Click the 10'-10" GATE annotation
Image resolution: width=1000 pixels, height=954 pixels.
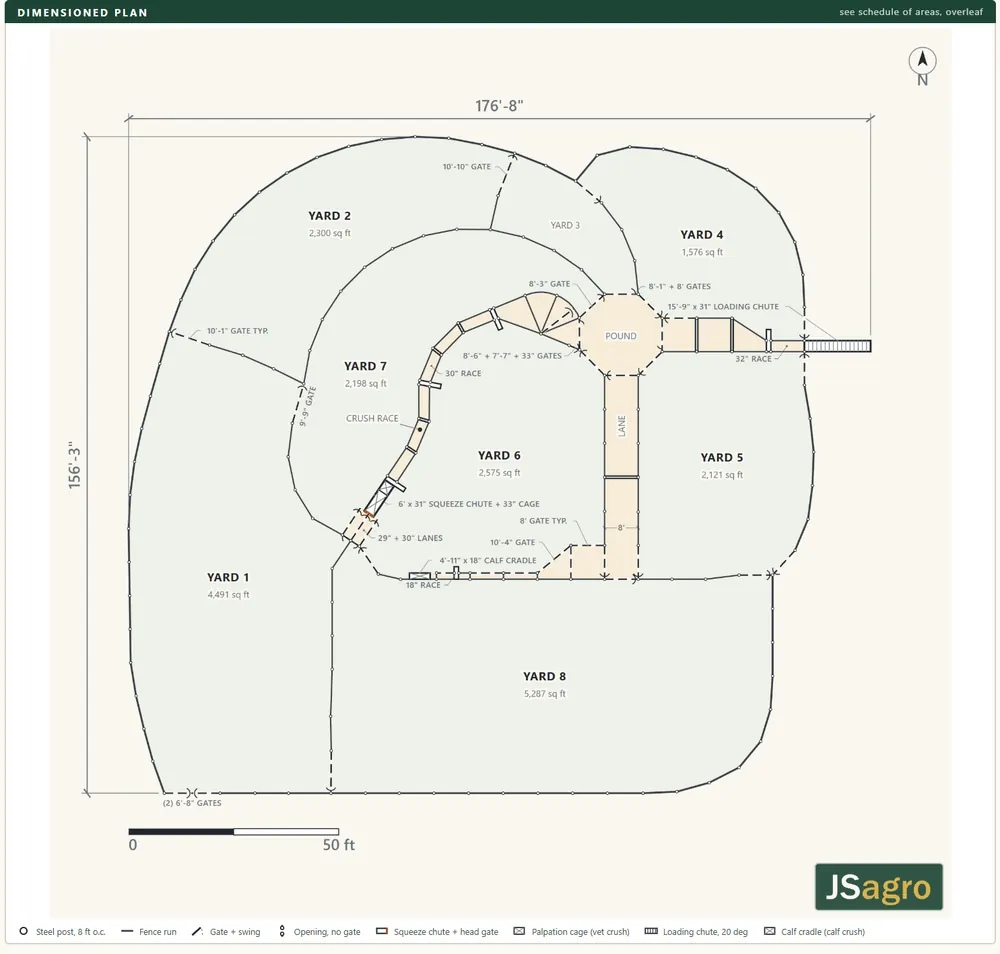coord(467,166)
